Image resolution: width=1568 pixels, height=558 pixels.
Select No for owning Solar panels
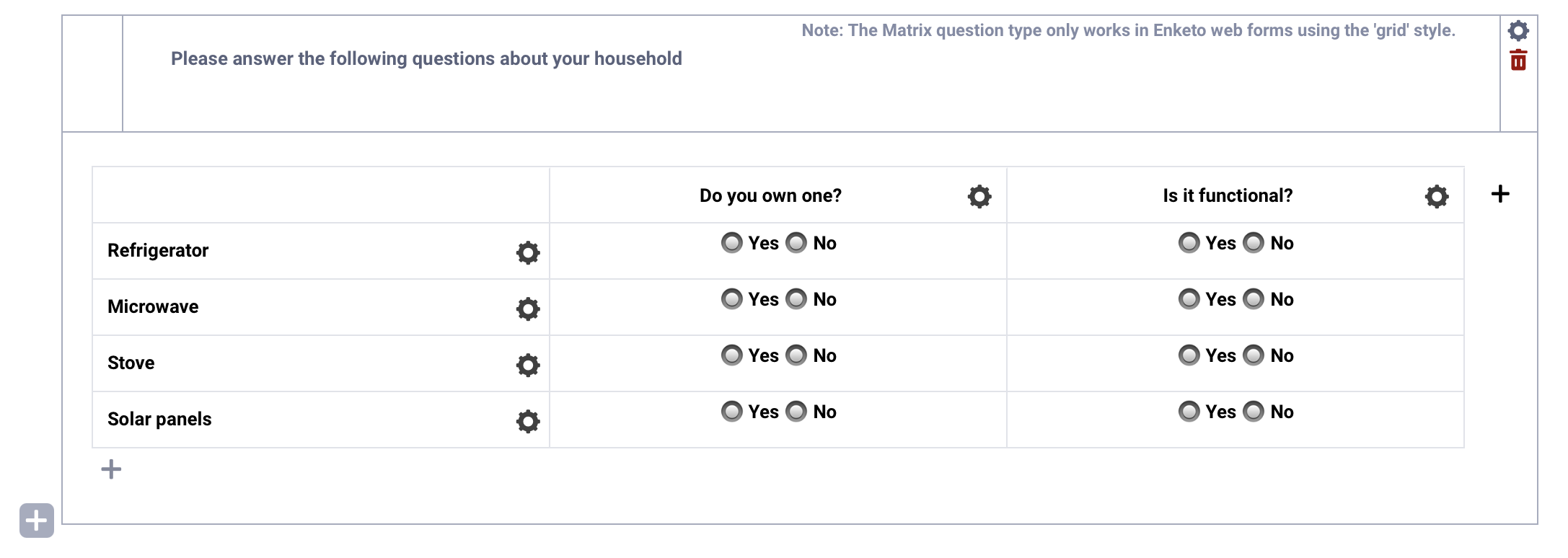pos(796,412)
